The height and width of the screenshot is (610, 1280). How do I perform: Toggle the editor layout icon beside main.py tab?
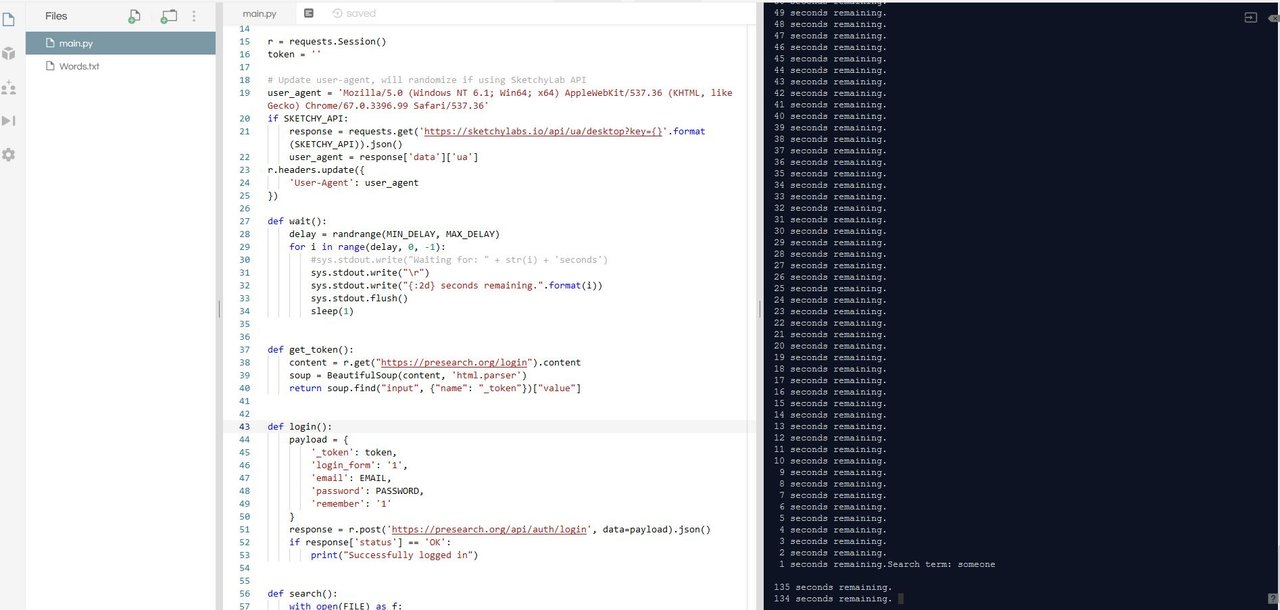[x=309, y=13]
